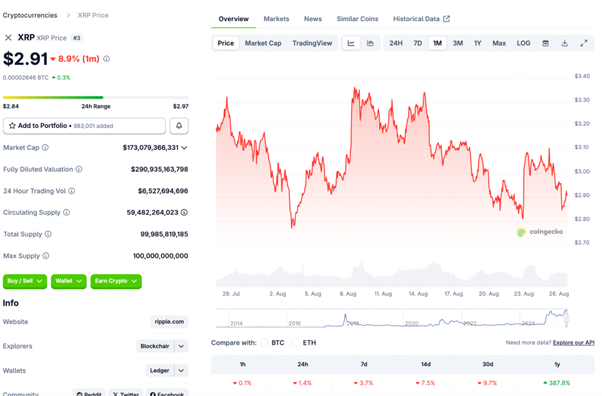Open the calendar date range picker
The image size is (602, 396).
(x=545, y=43)
